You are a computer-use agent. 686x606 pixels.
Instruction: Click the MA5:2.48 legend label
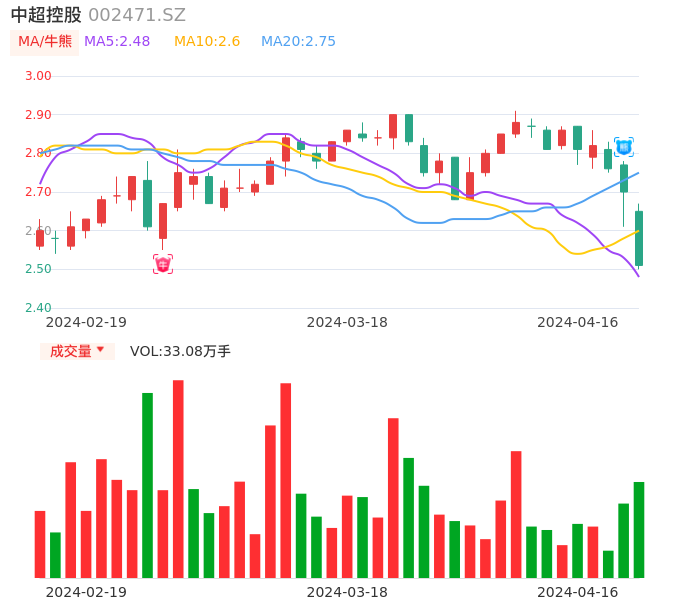click(x=117, y=42)
